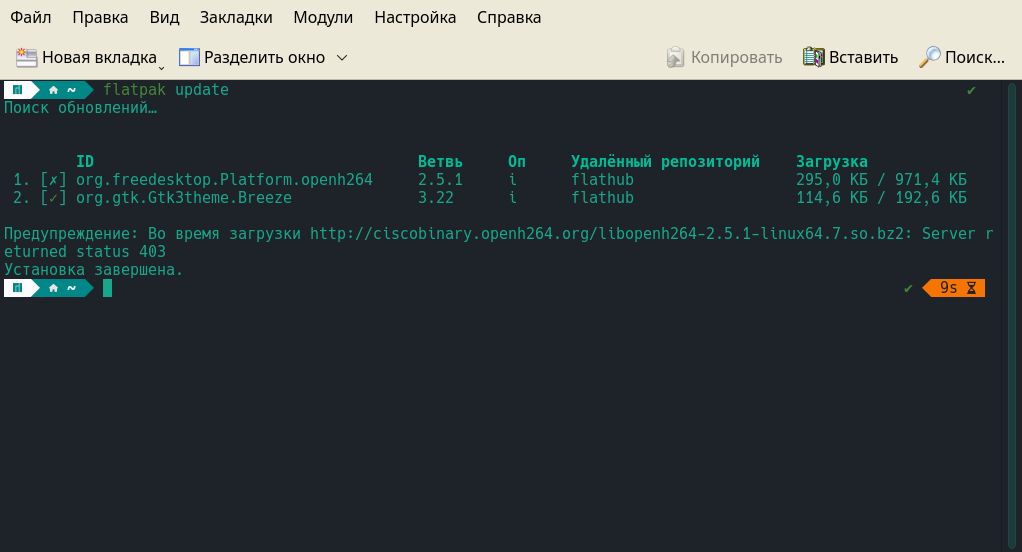This screenshot has width=1022, height=552.
Task: Open the Закладки menu
Action: (x=236, y=17)
